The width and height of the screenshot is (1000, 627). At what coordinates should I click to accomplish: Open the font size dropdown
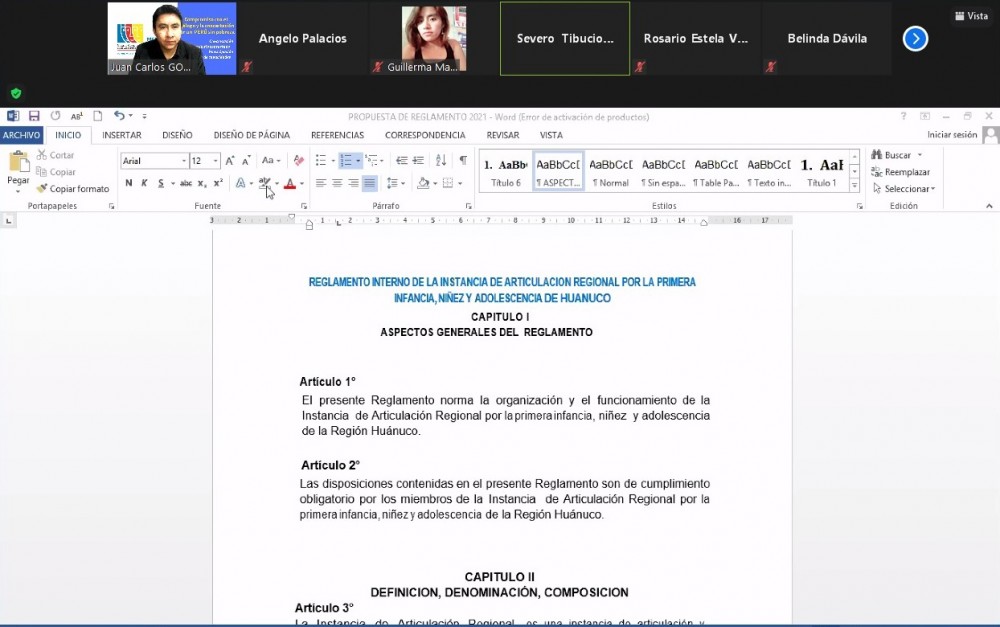(215, 161)
